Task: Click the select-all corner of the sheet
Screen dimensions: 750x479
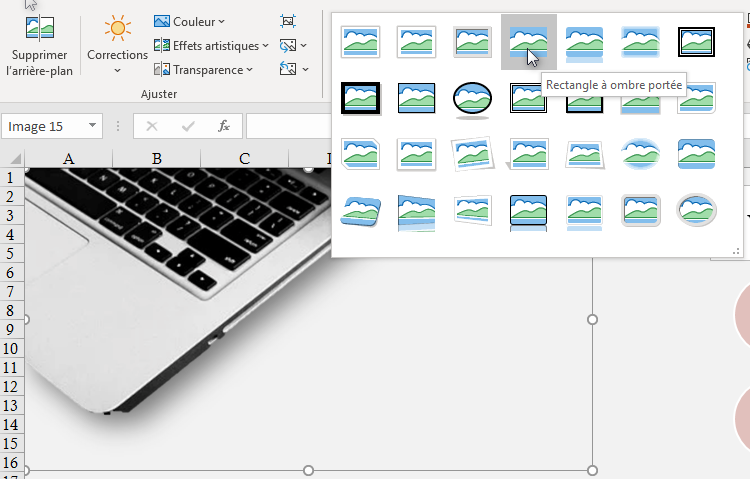Action: pos(12,158)
